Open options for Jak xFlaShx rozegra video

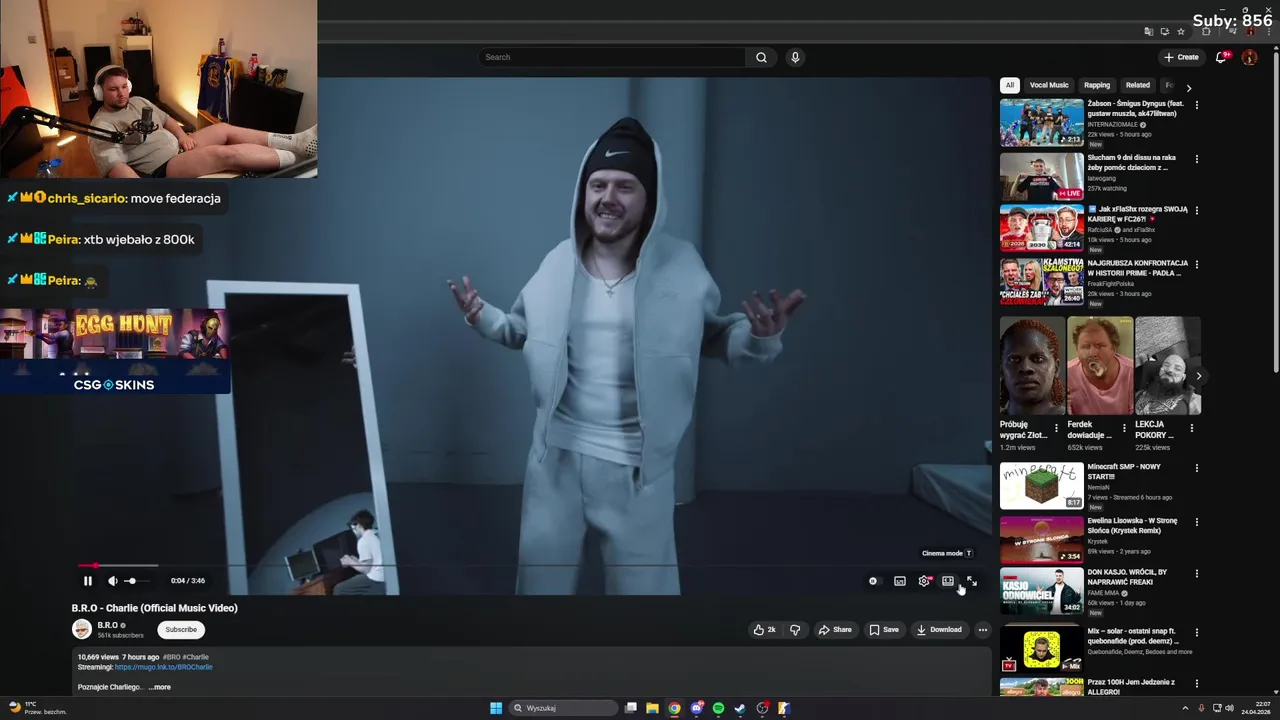click(1197, 211)
